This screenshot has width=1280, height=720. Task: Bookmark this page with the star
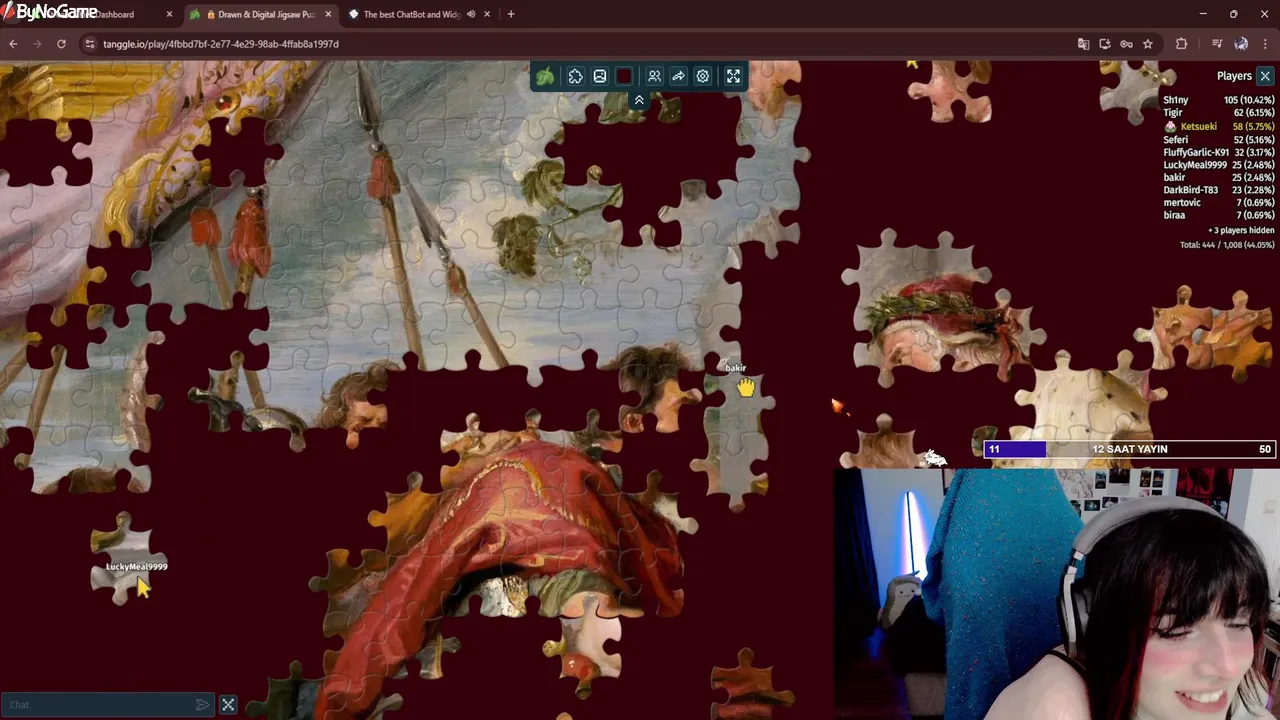[x=1148, y=44]
